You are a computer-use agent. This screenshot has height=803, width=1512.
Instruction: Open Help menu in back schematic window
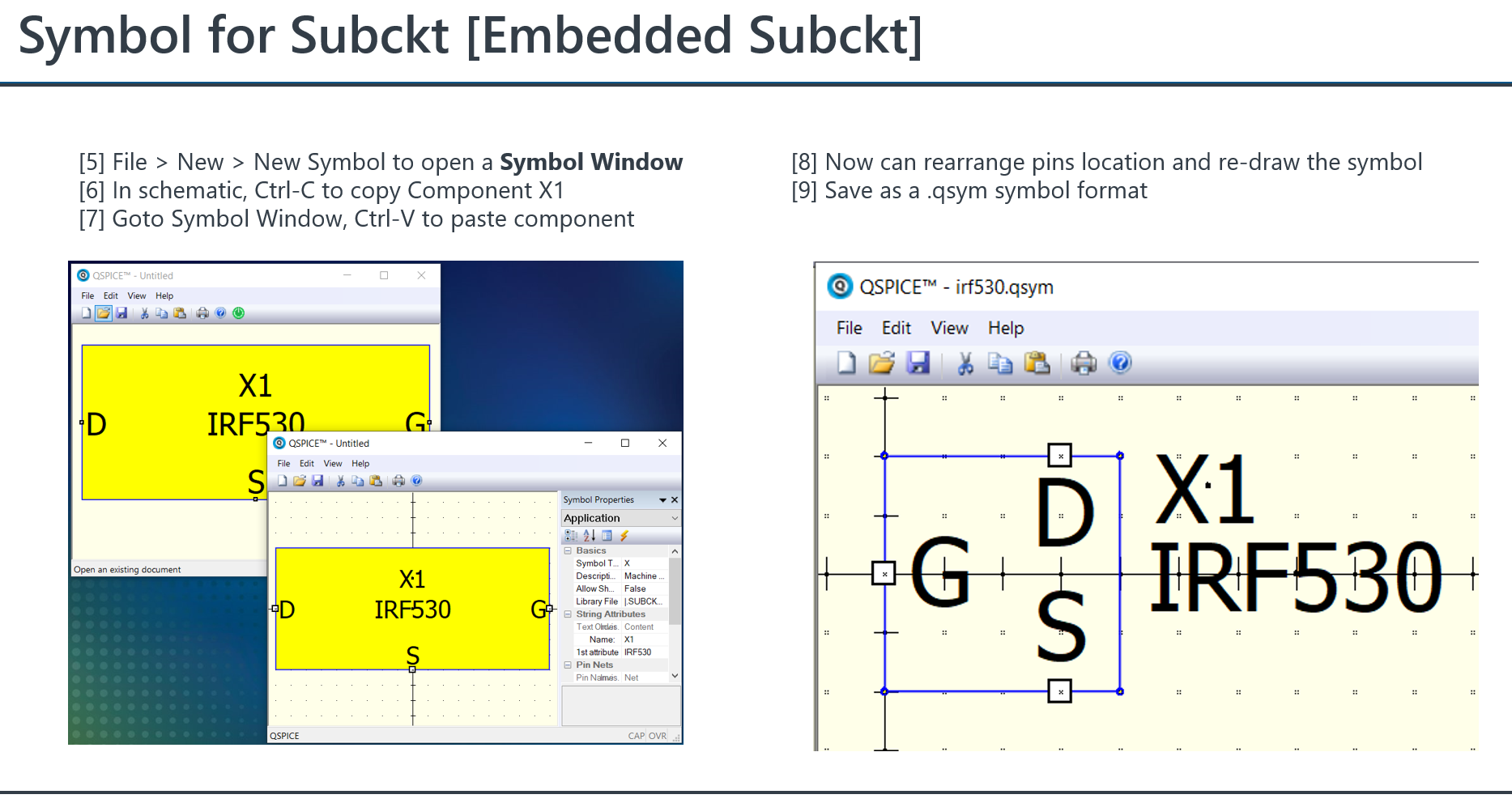[x=164, y=296]
